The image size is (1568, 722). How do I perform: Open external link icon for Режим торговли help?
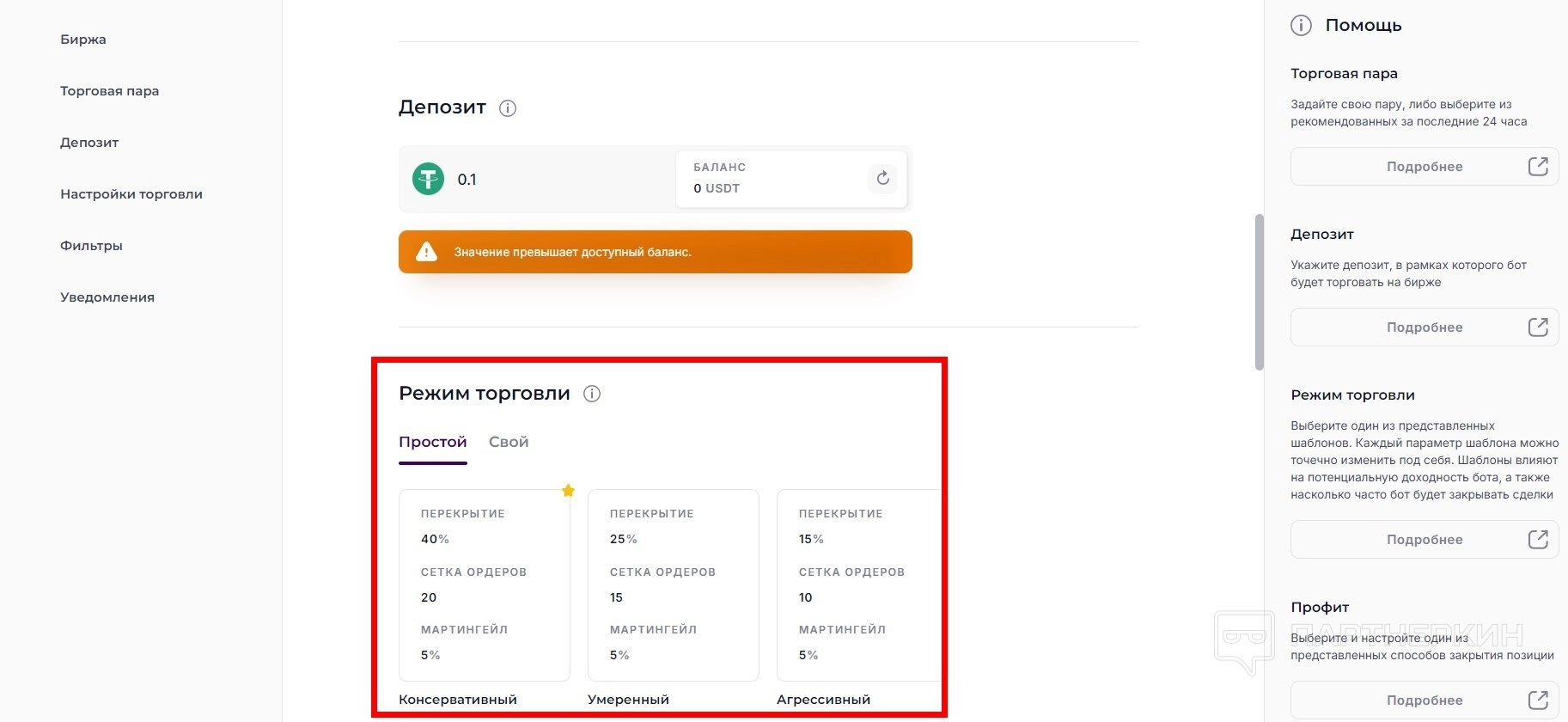pos(1538,540)
